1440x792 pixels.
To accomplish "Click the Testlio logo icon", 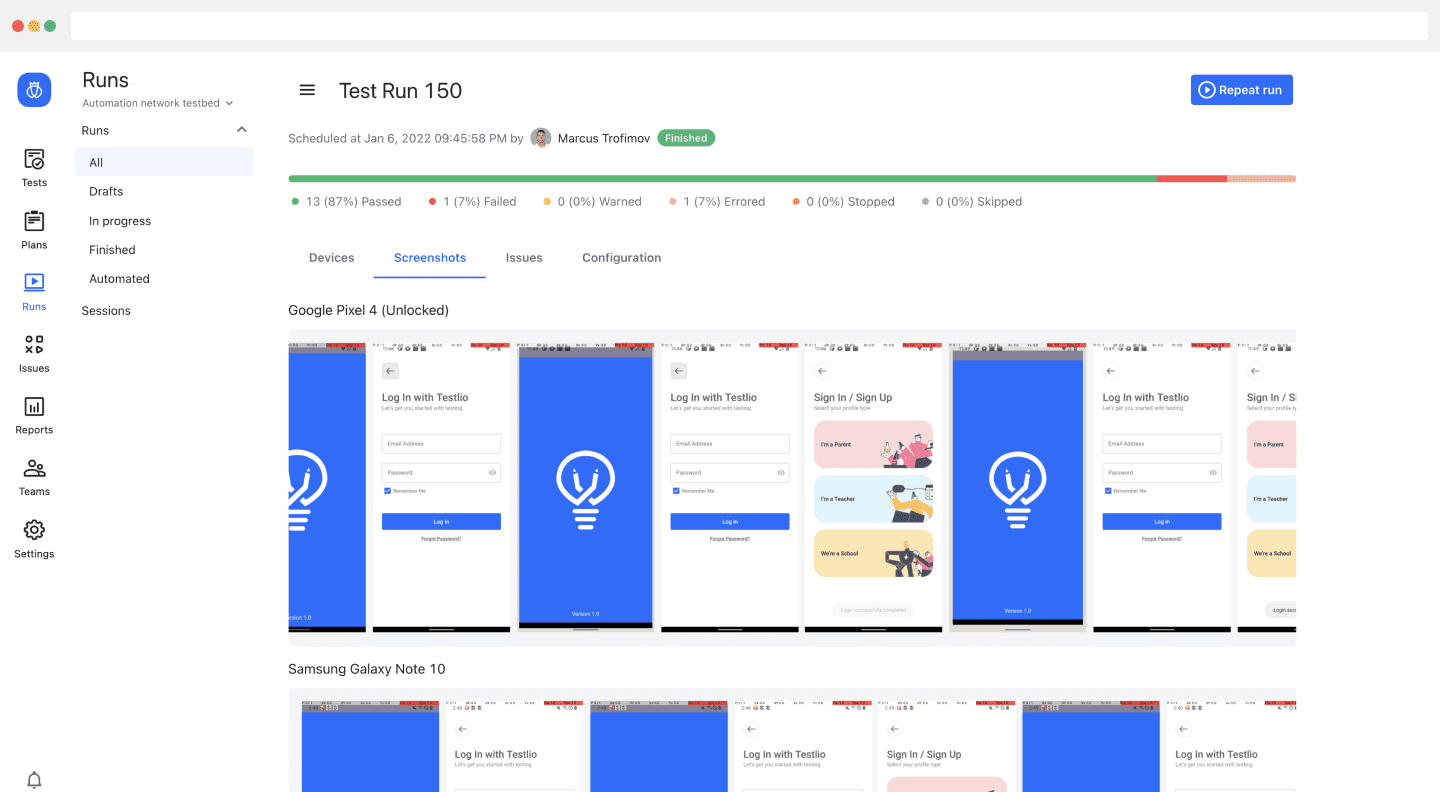I will [34, 89].
